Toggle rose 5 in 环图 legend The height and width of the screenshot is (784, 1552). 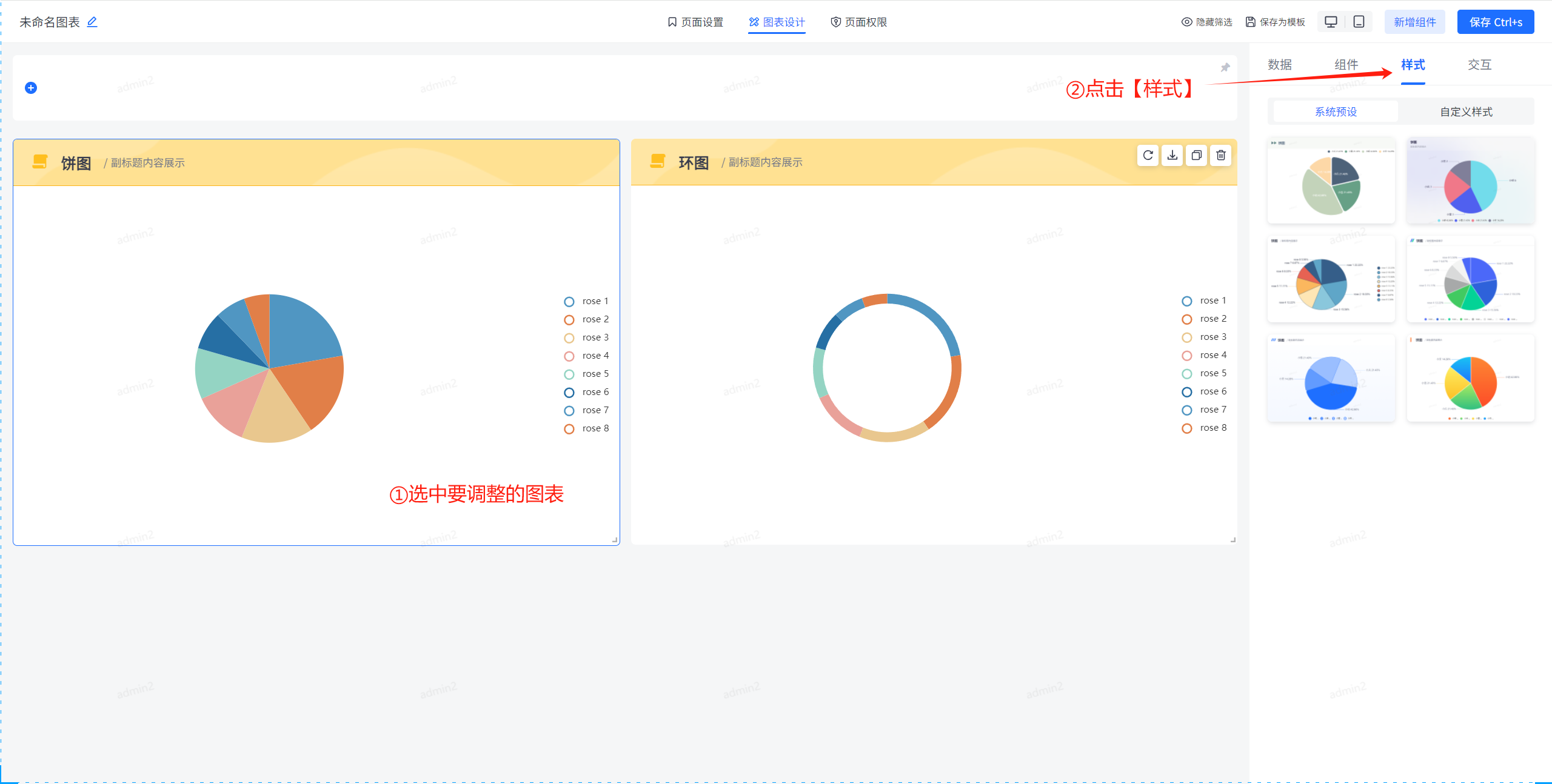1204,373
